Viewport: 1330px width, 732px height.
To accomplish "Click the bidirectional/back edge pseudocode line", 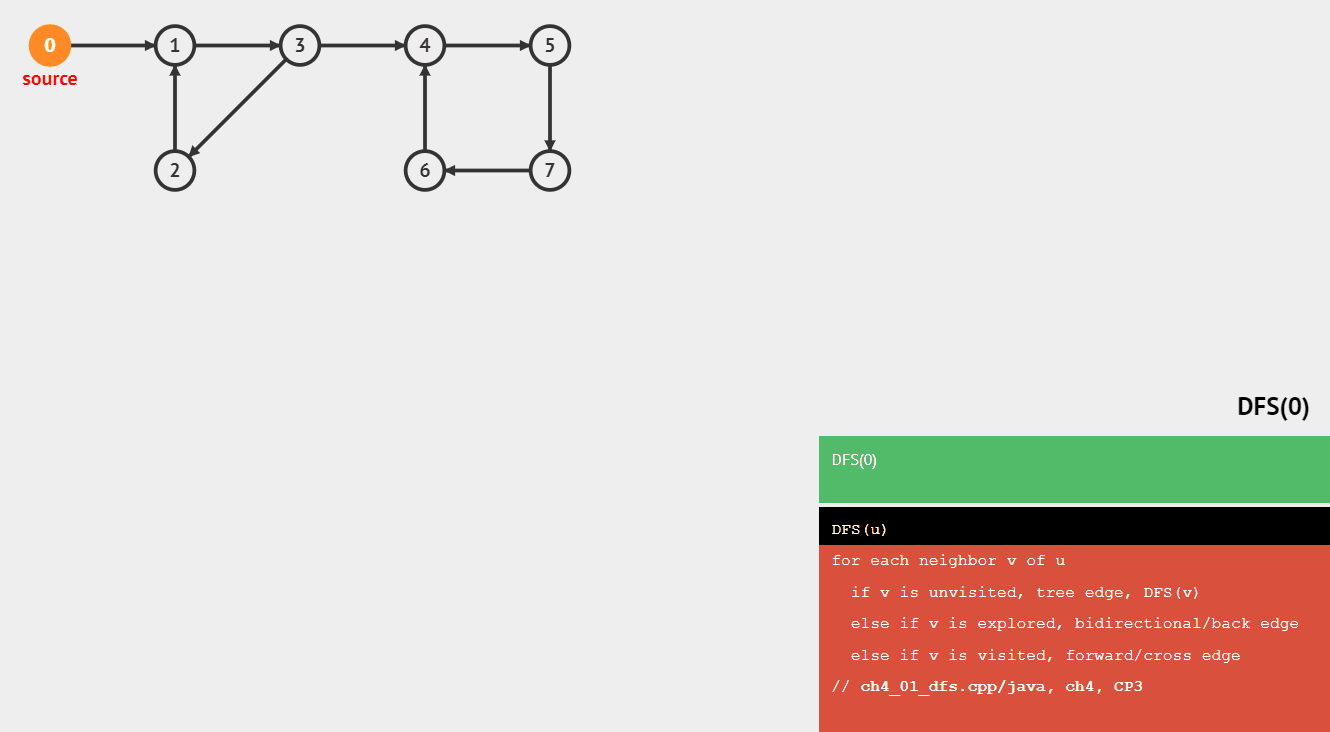I will coord(1075,623).
